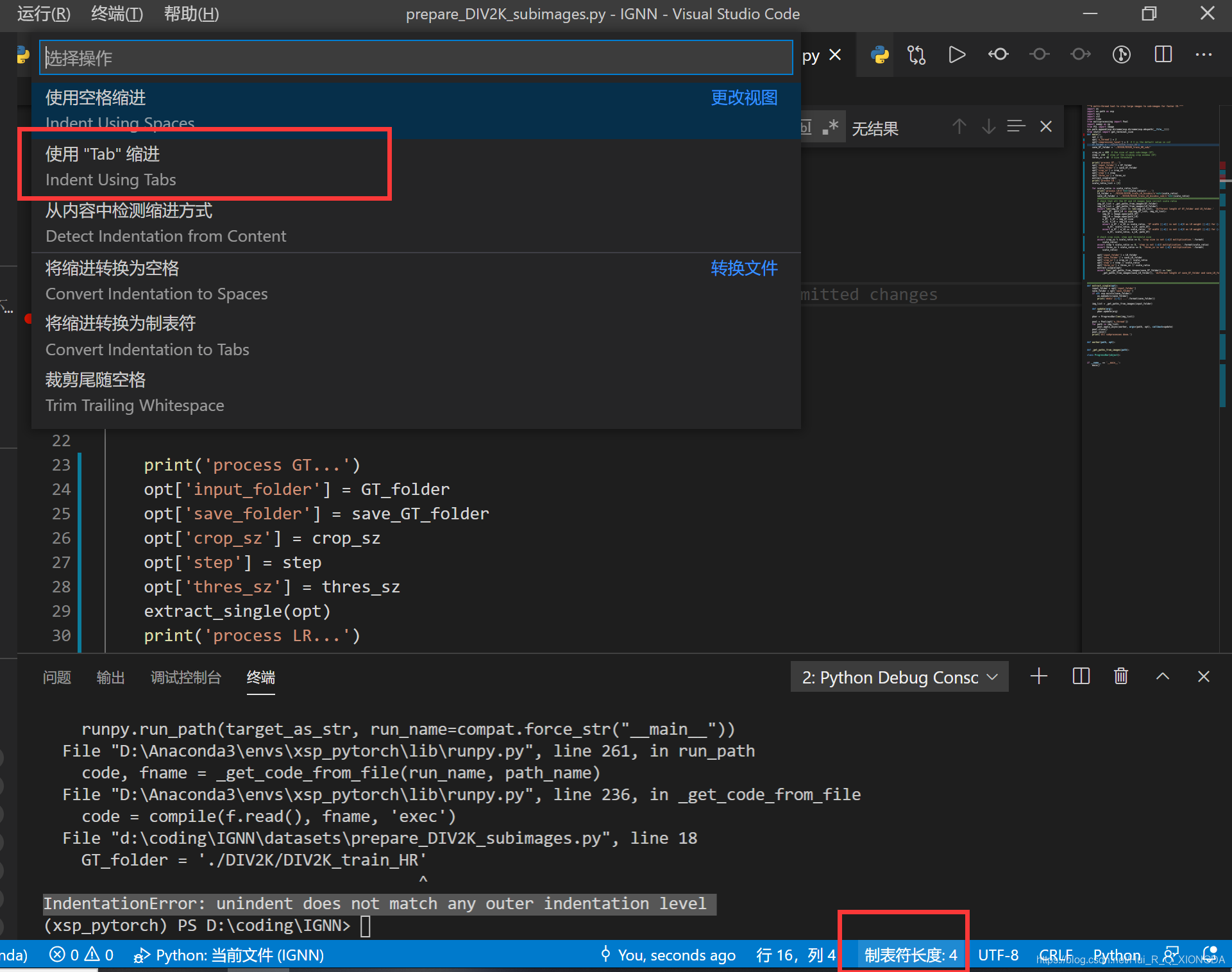Restore down the VS Code window
This screenshot has height=972, width=1232.
tap(1149, 13)
